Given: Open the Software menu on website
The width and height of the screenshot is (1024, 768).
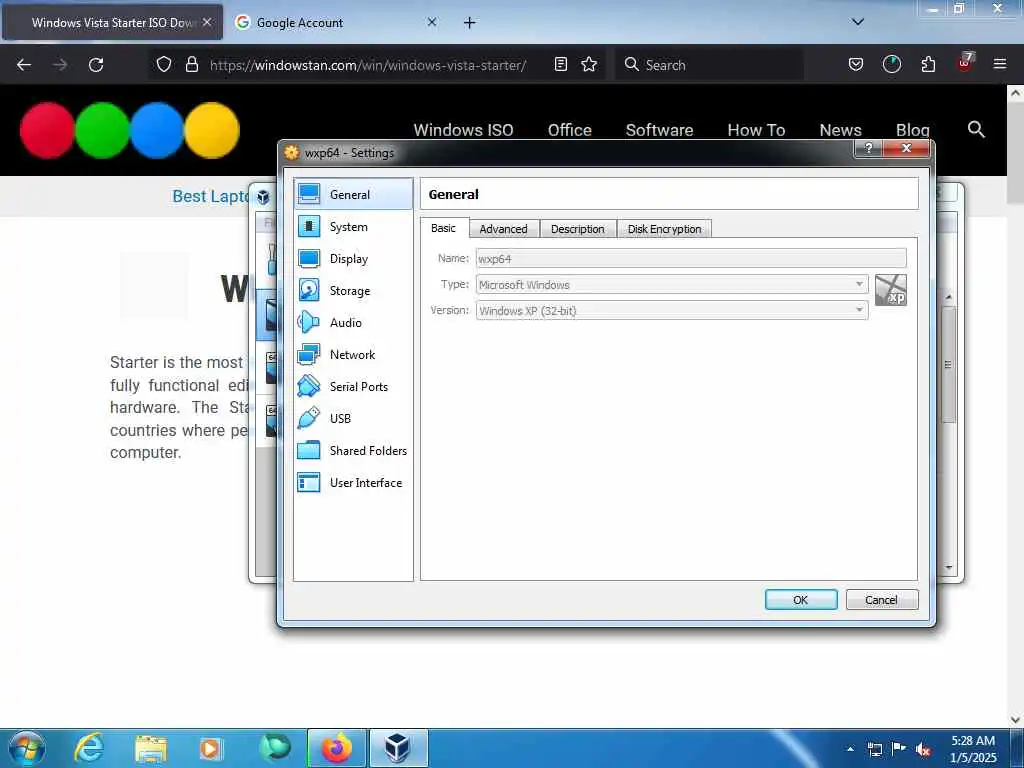Looking at the screenshot, I should 659,129.
